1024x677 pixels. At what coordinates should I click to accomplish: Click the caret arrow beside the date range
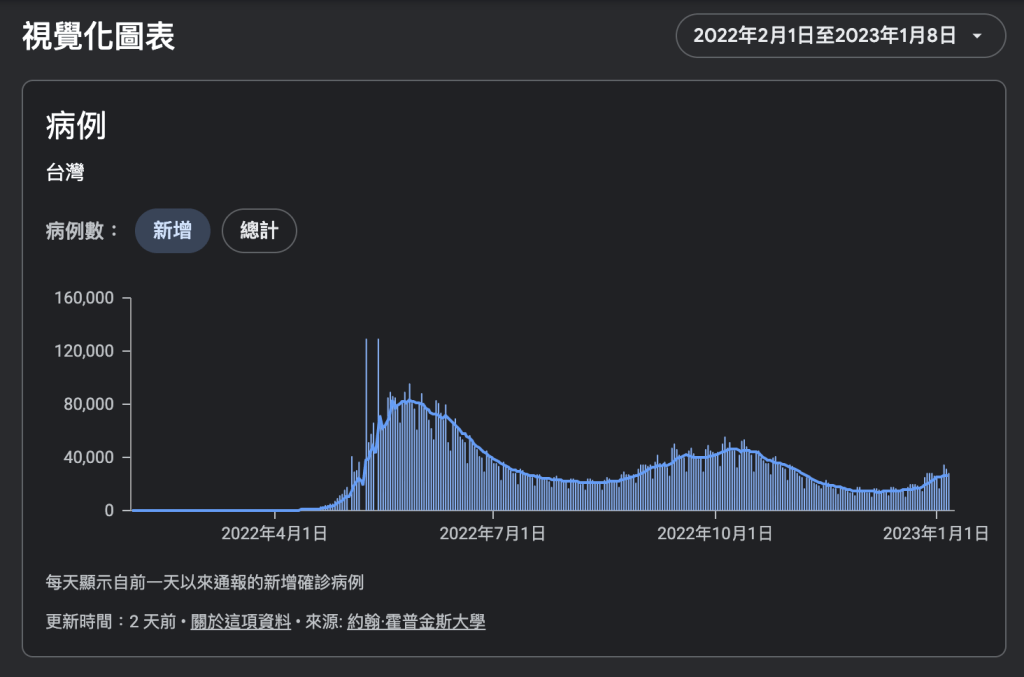976,36
